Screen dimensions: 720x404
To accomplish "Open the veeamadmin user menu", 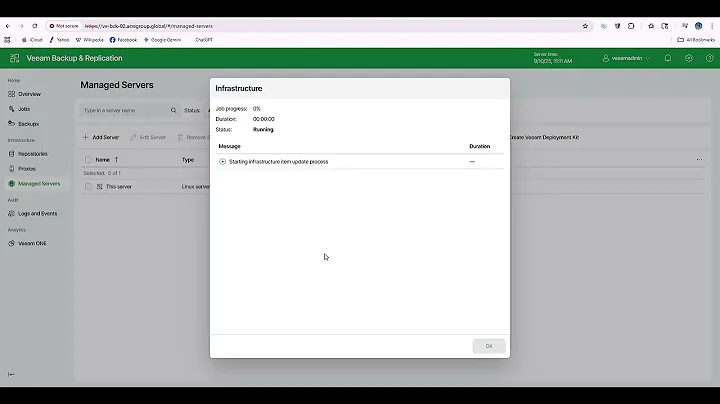I will point(627,58).
